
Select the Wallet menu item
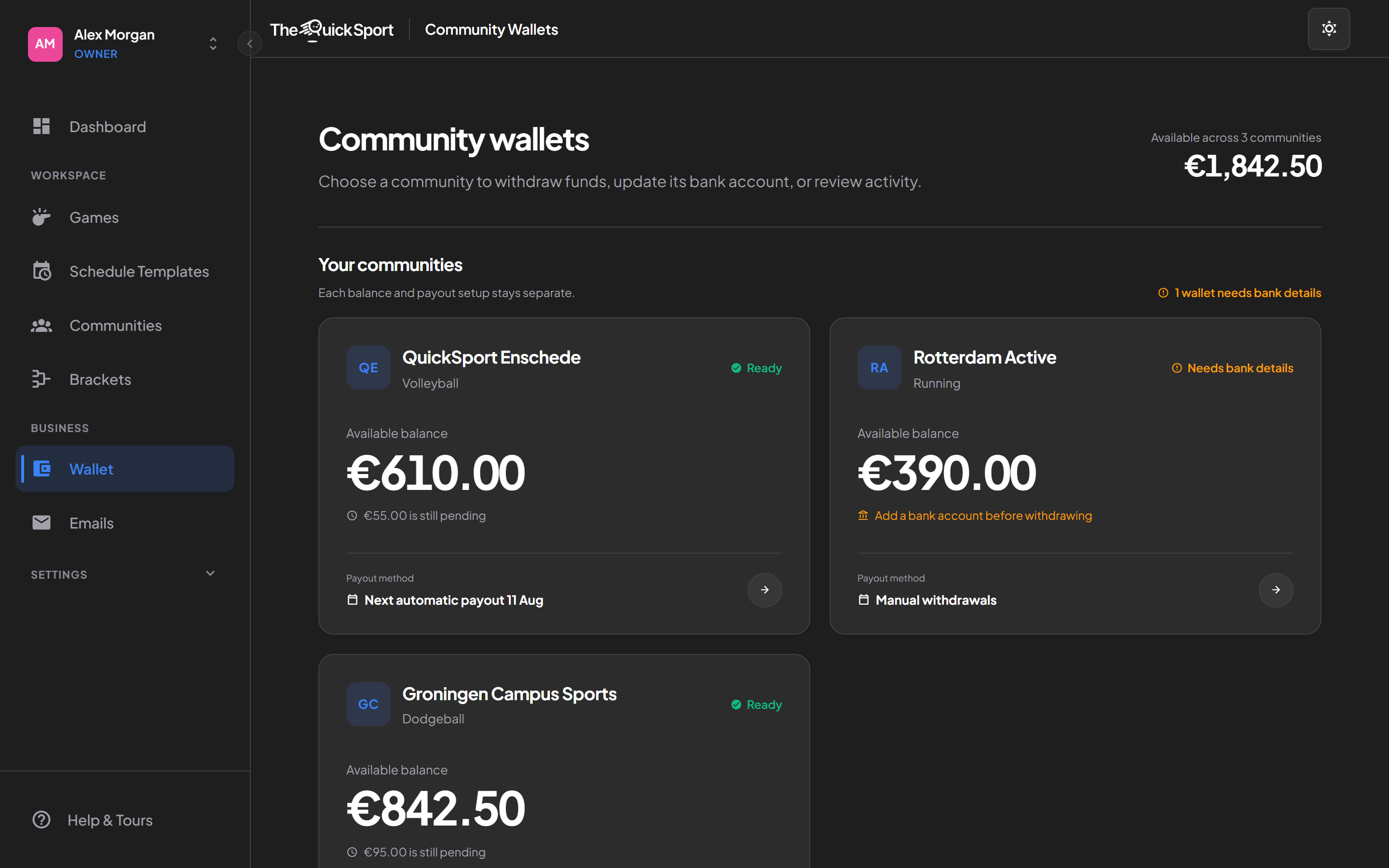(124, 469)
